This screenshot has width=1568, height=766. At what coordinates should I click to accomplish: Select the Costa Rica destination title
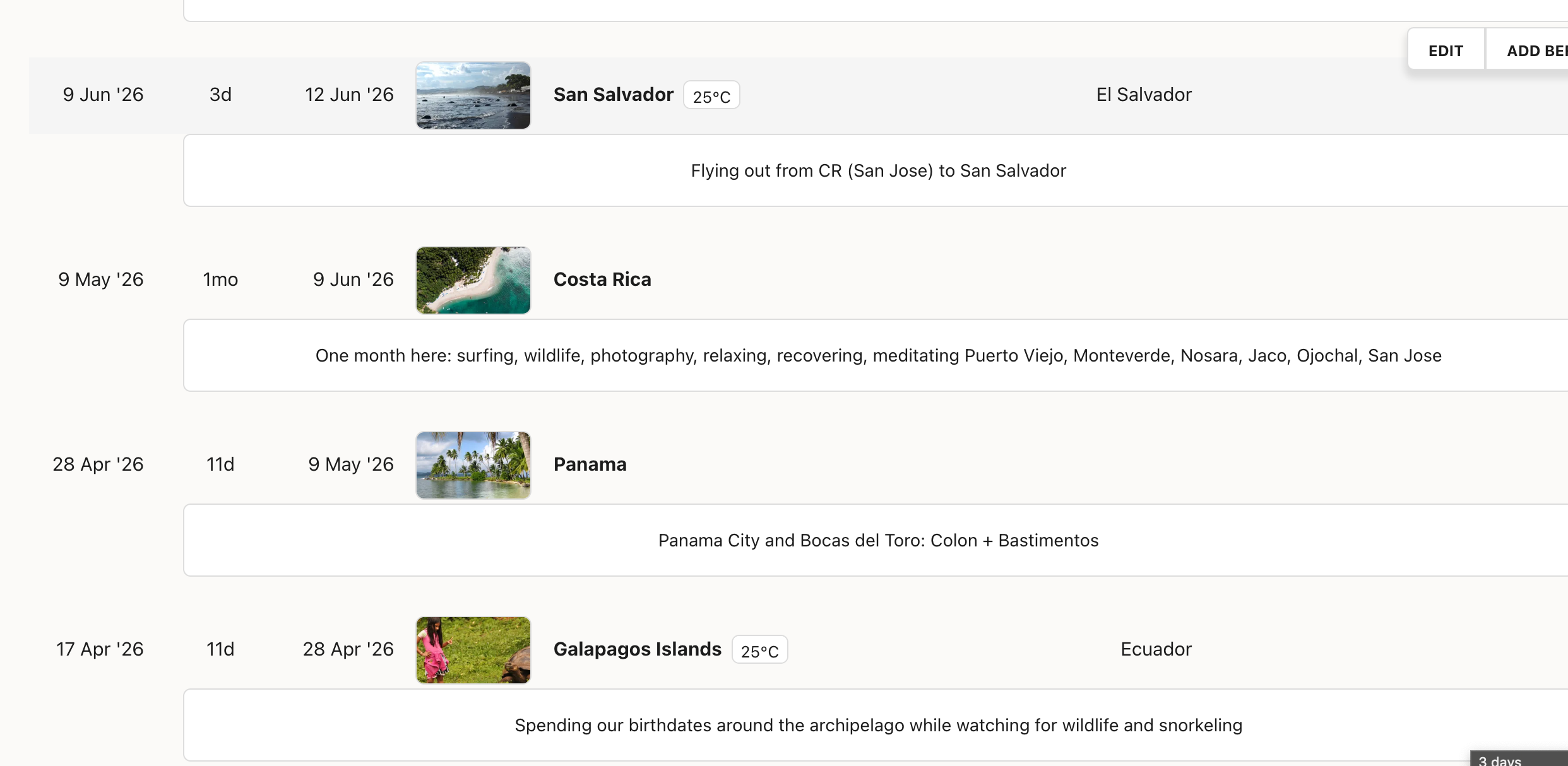tap(602, 280)
